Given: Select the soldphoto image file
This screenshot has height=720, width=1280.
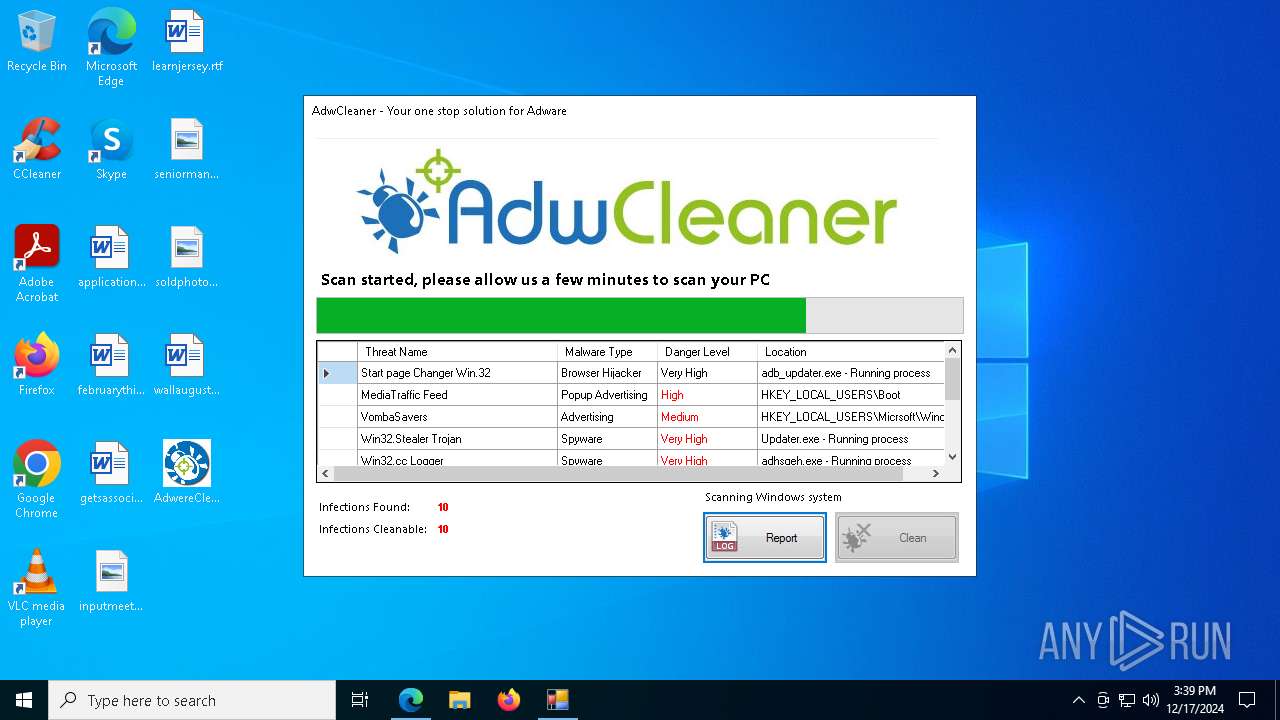Looking at the screenshot, I should pos(187,258).
